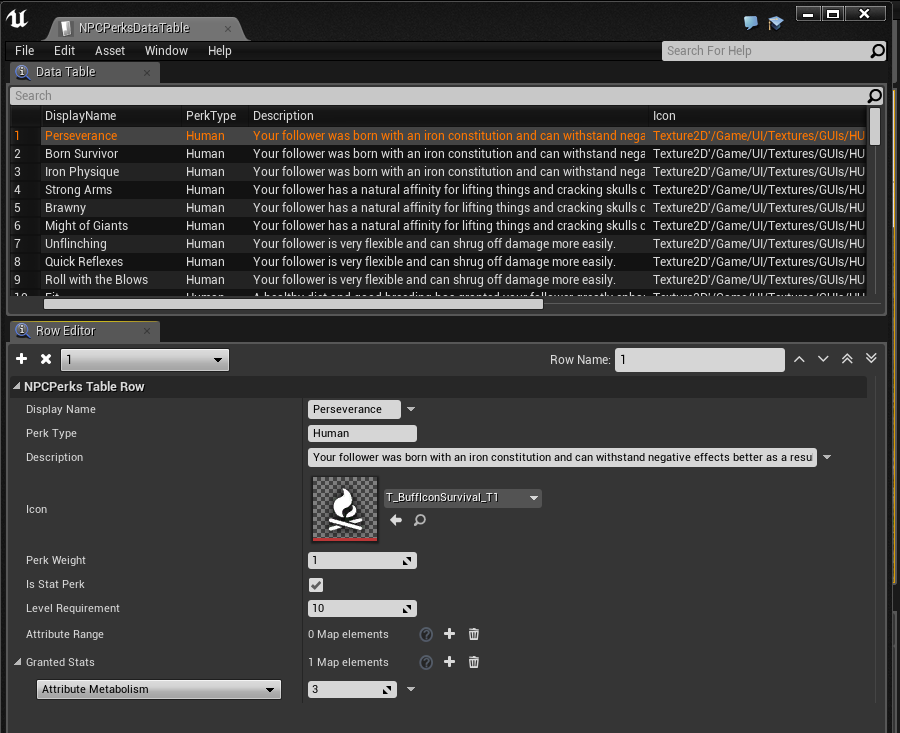Open the Asset menu
The width and height of the screenshot is (900, 733).
tap(110, 51)
